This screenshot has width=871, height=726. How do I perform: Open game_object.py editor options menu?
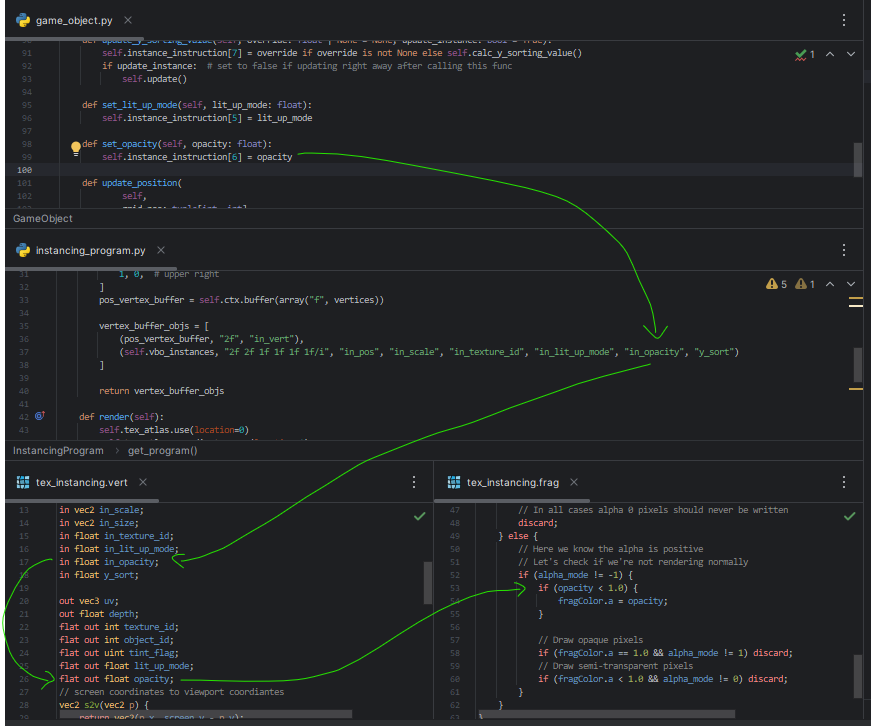[x=843, y=20]
